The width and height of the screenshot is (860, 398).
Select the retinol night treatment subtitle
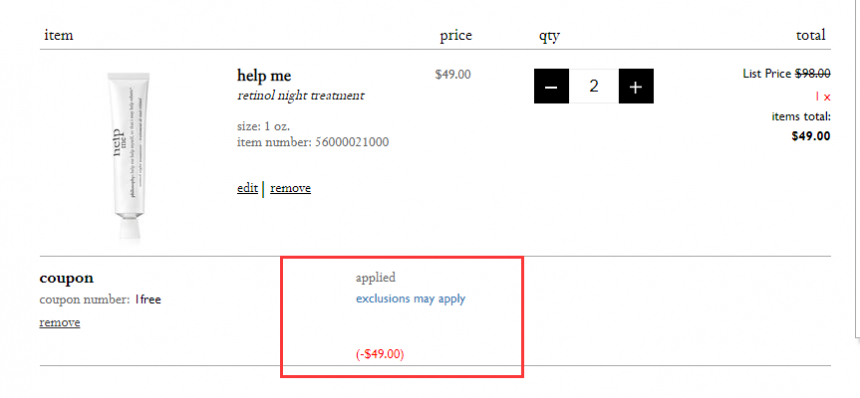tap(301, 95)
